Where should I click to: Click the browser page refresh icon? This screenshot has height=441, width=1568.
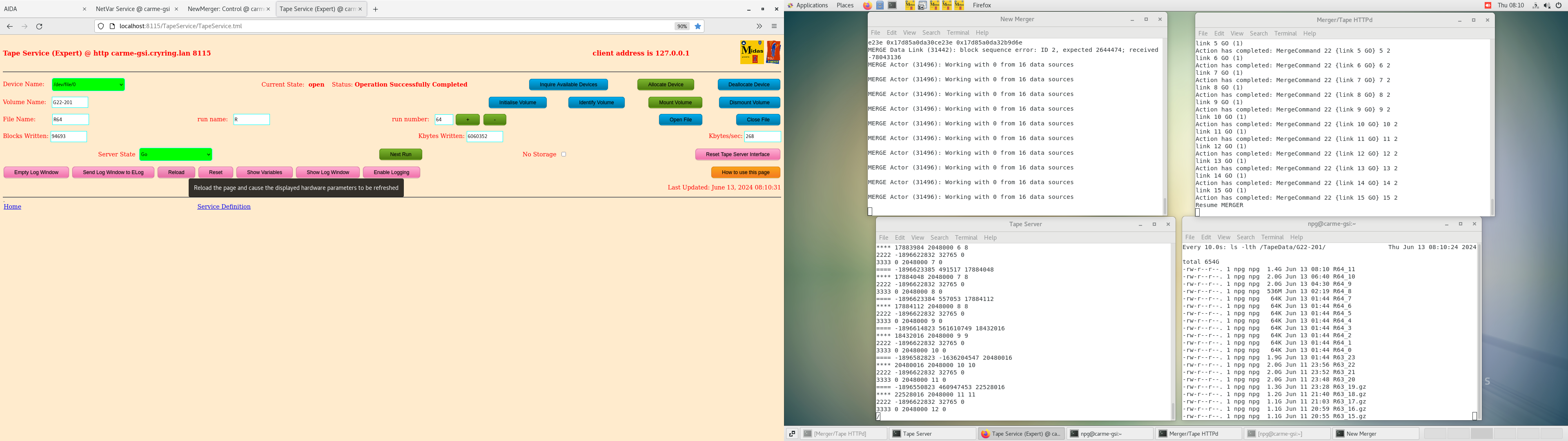click(40, 26)
